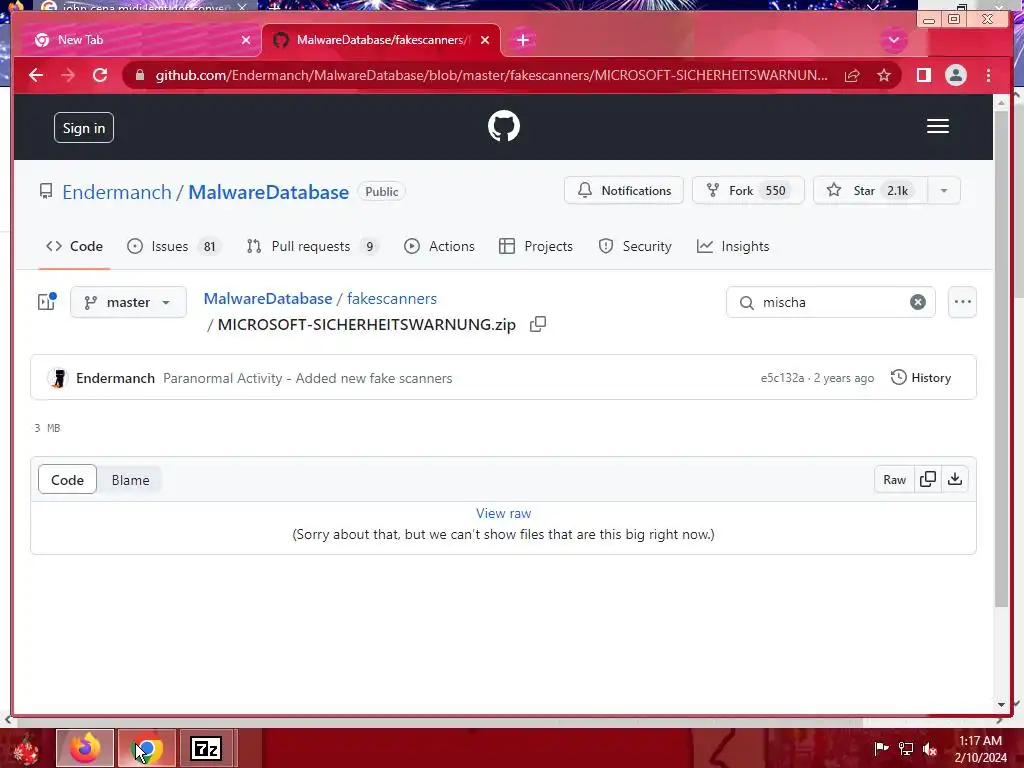Copy raw file contents icon
Viewport: 1024px width, 768px height.
[927, 479]
